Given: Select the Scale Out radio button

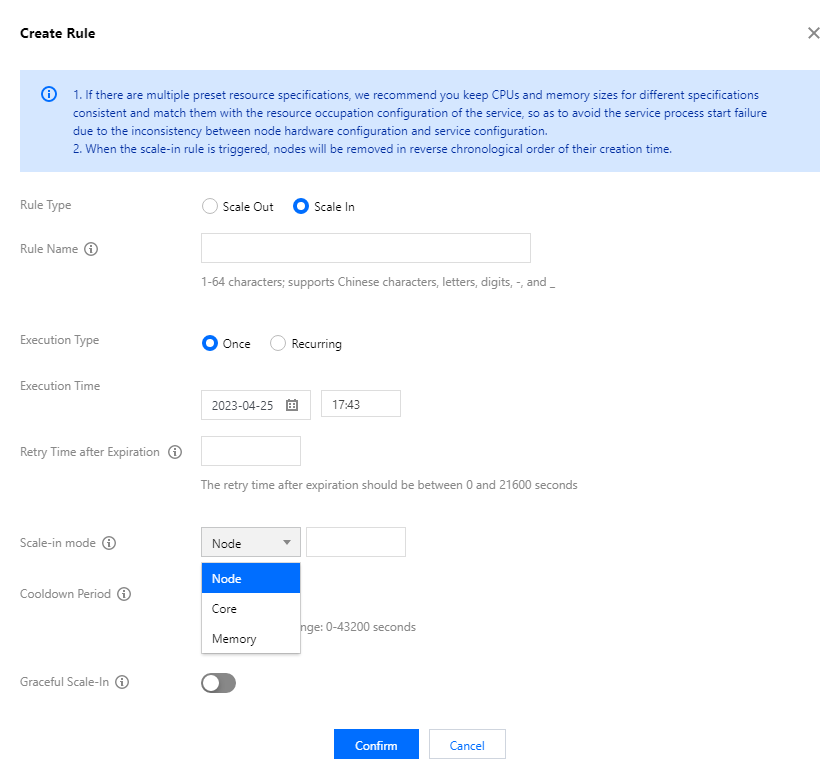Looking at the screenshot, I should tap(209, 207).
